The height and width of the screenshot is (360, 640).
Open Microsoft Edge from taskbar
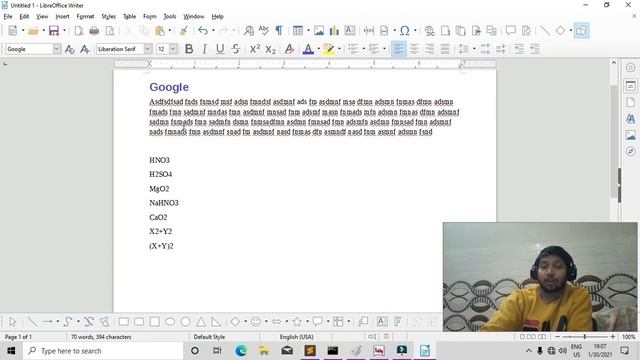[x=241, y=351]
